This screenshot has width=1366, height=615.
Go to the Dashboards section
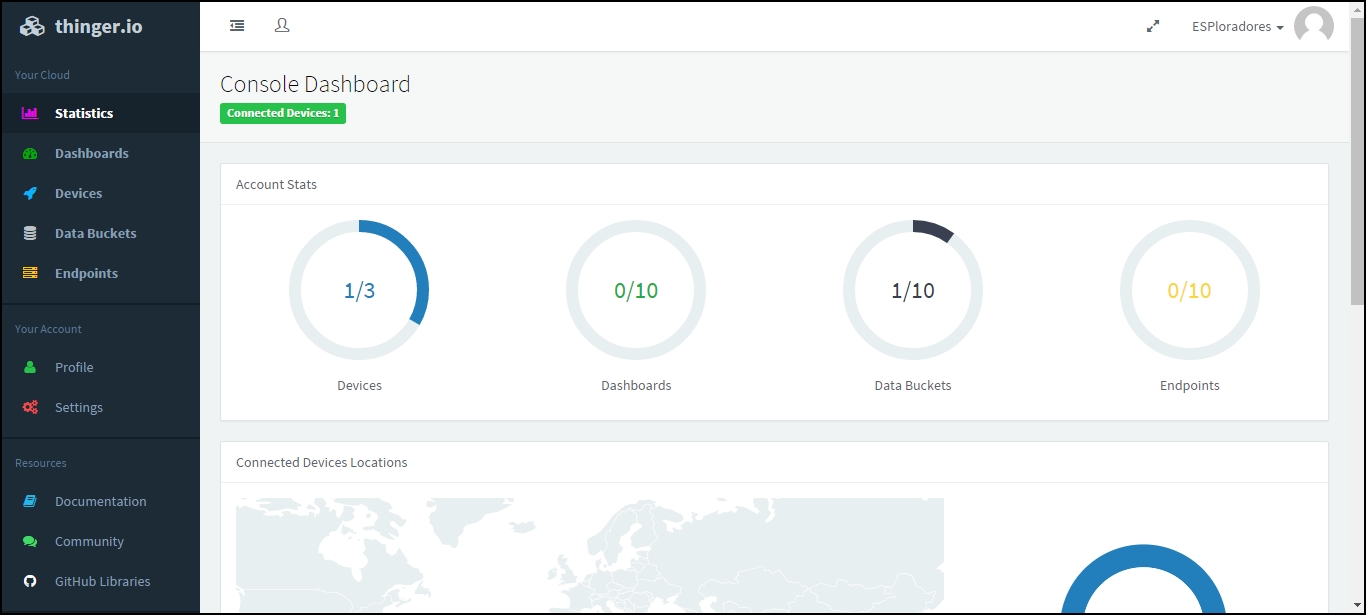(x=100, y=153)
